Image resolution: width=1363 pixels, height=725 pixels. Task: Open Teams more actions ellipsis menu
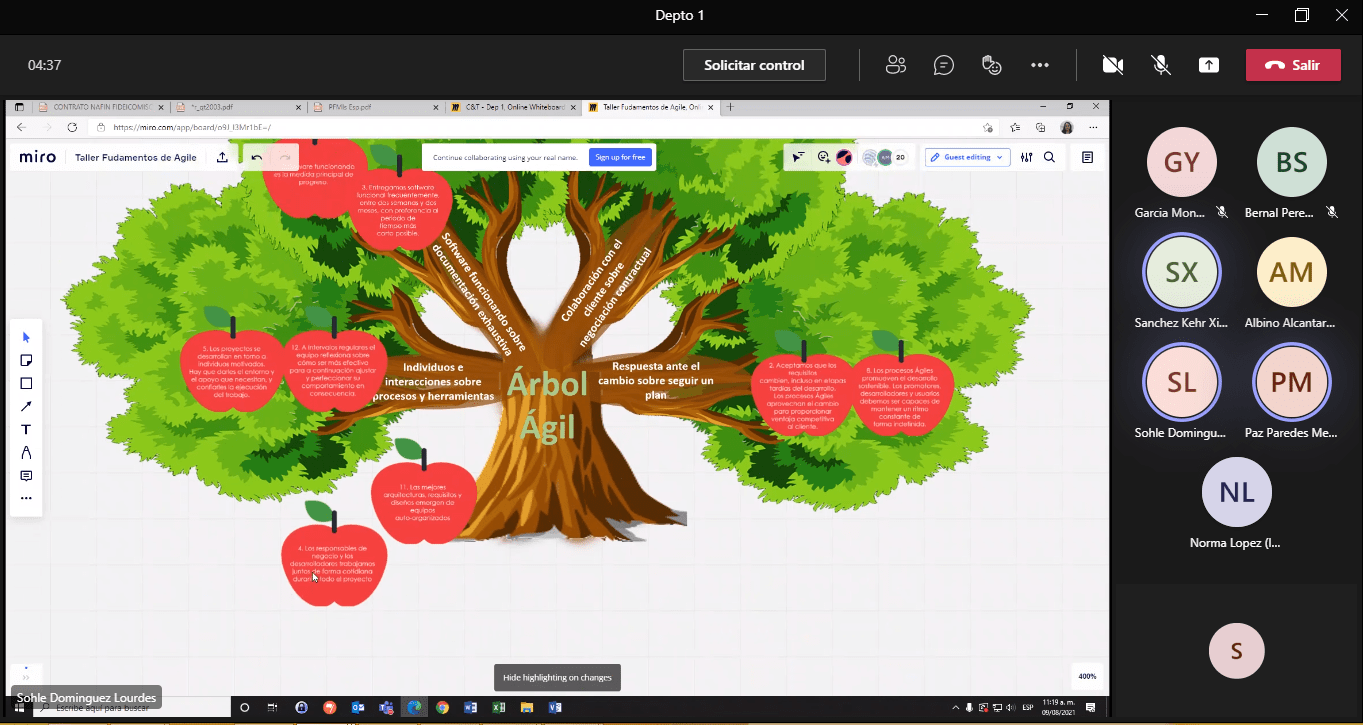tap(1039, 65)
